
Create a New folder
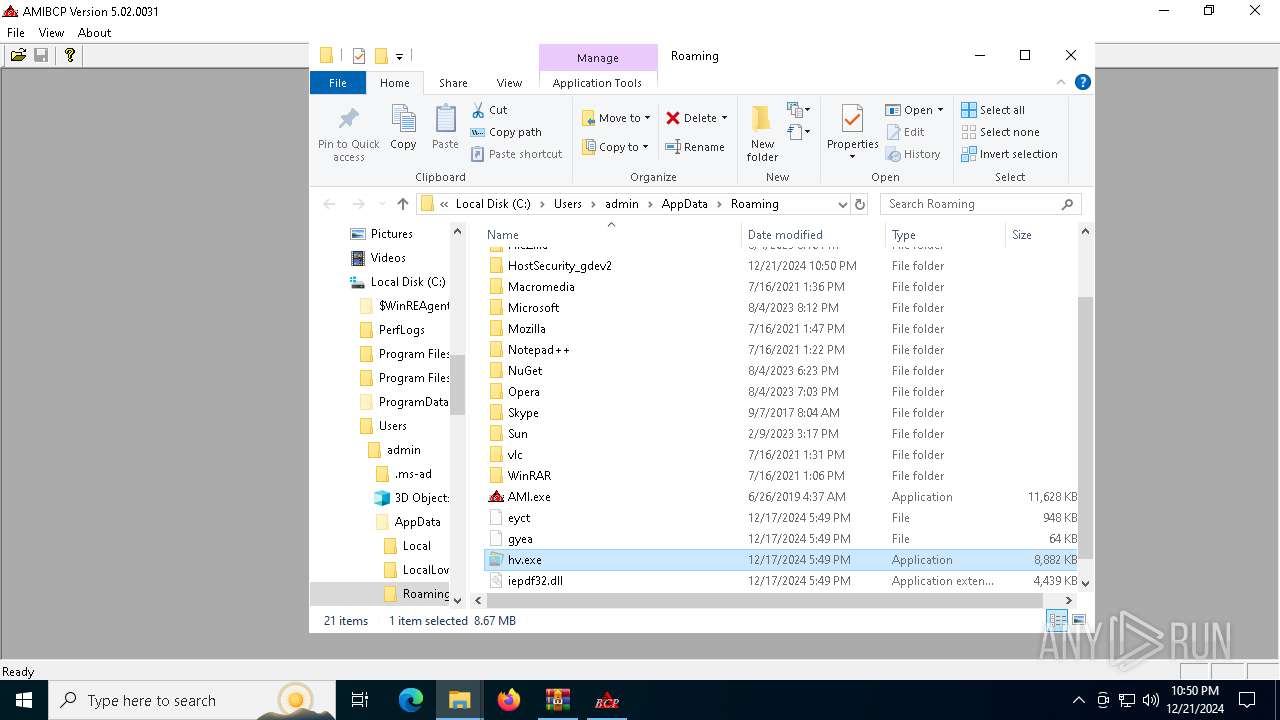click(762, 133)
